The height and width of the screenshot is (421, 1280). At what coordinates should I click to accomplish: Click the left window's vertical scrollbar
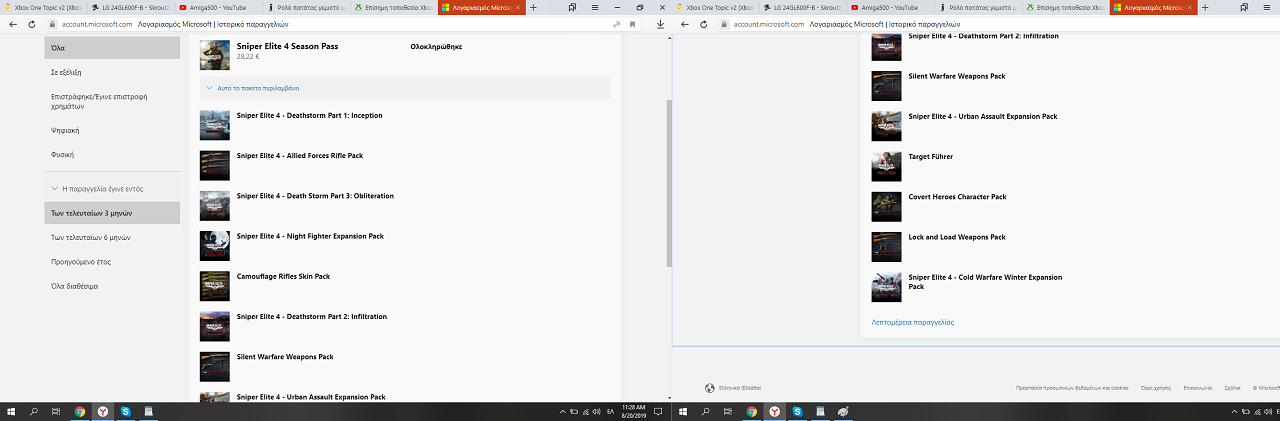click(x=669, y=183)
